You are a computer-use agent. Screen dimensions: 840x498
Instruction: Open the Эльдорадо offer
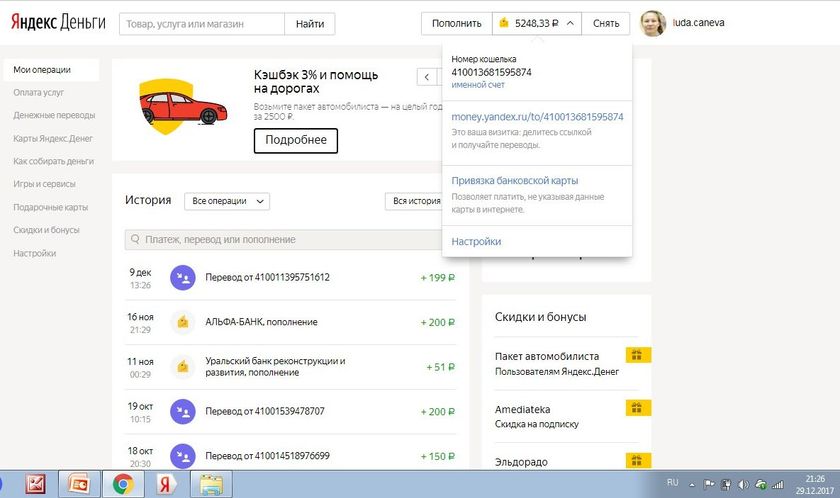(x=521, y=462)
